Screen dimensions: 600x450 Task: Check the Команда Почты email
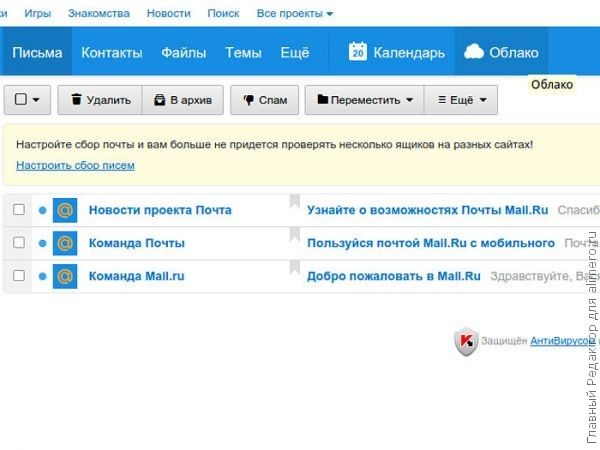point(19,243)
